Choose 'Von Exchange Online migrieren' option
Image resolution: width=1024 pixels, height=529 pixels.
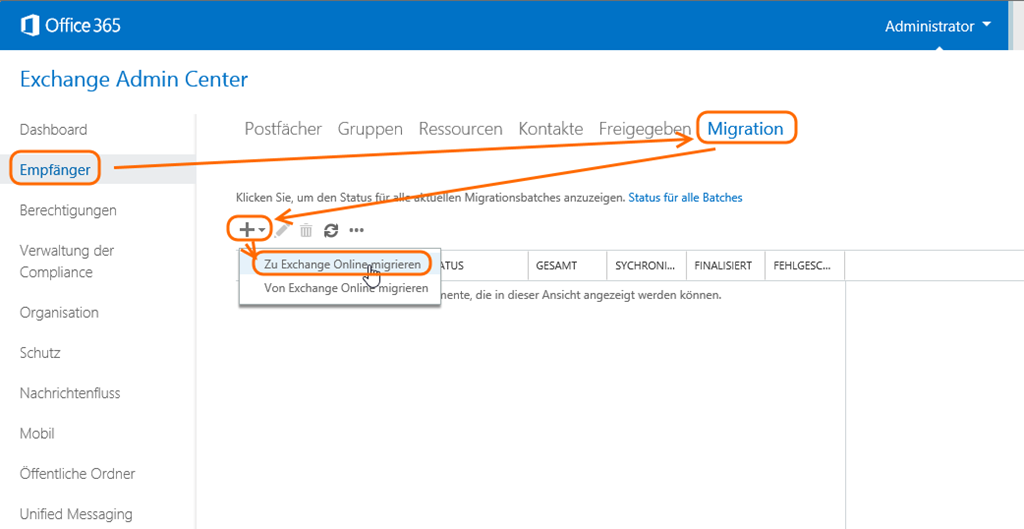[346, 288]
